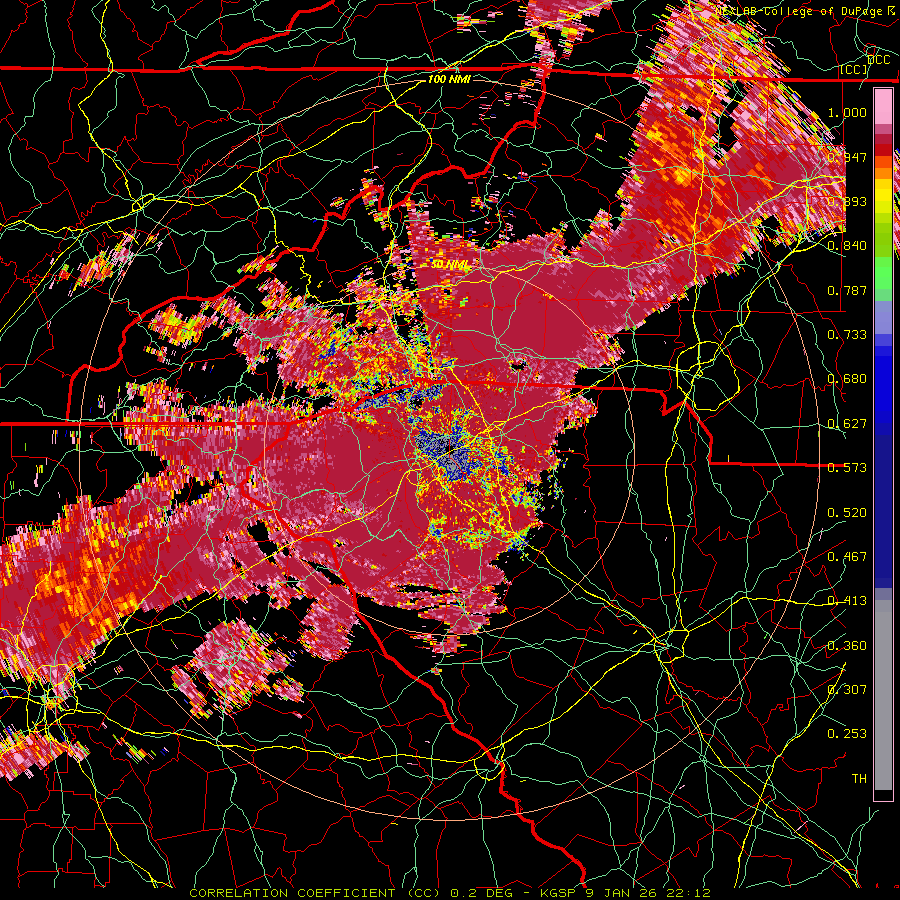Select the 0.253 legend value
This screenshot has width=900, height=900.
[847, 734]
